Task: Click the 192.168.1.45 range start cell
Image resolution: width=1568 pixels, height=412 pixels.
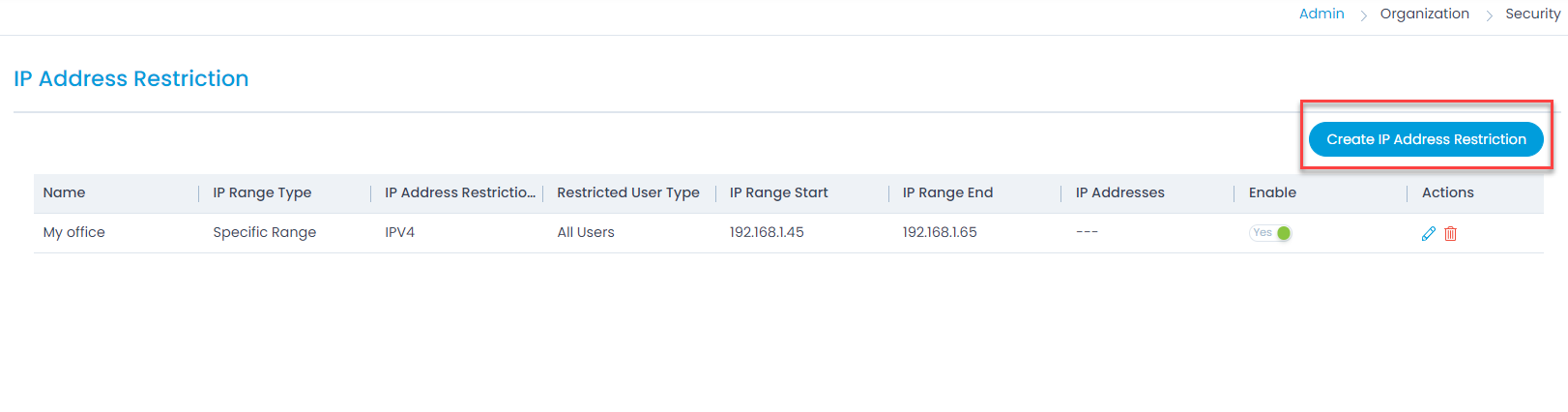Action: point(767,232)
